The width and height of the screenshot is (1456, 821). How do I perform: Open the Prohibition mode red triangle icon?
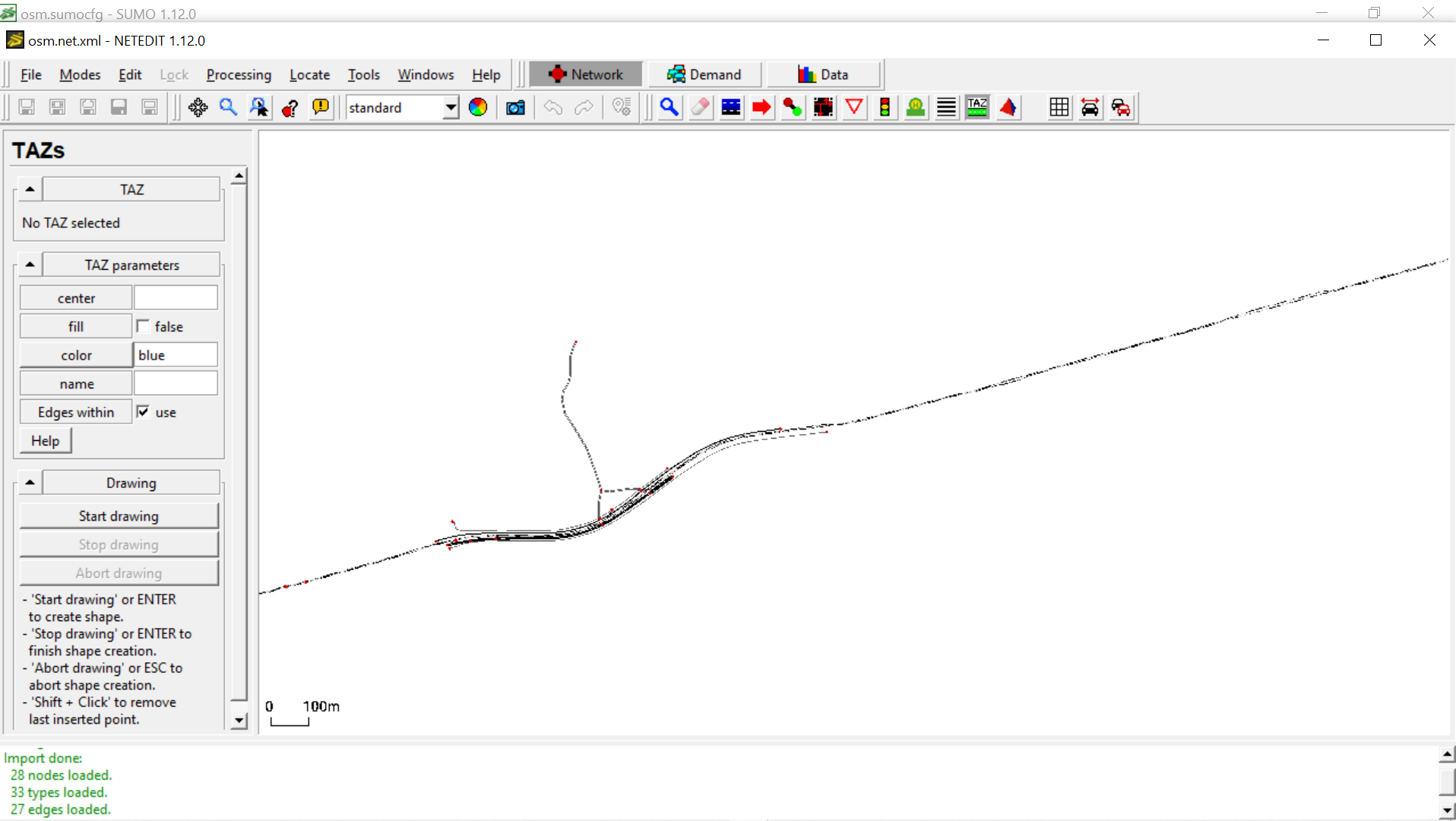(x=854, y=107)
